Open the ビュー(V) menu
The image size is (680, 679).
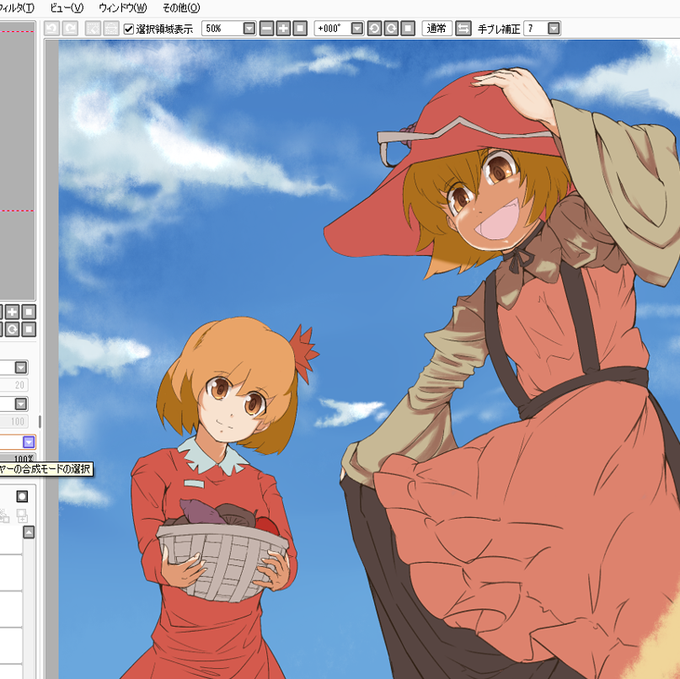point(67,8)
